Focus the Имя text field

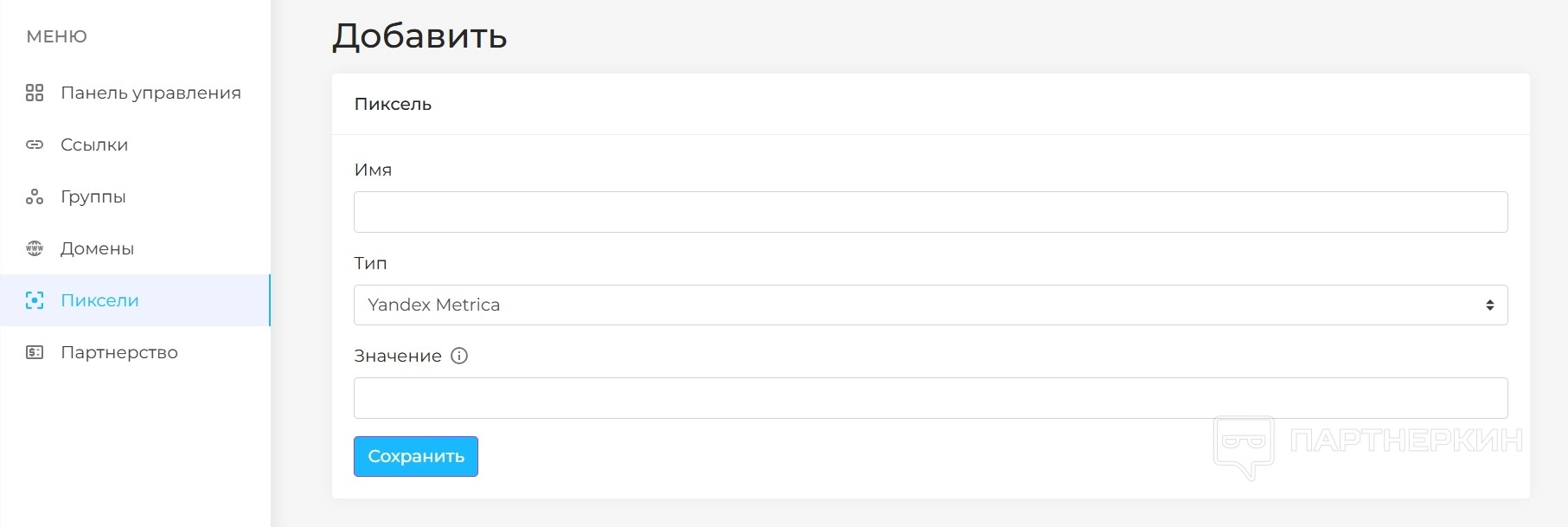point(930,212)
